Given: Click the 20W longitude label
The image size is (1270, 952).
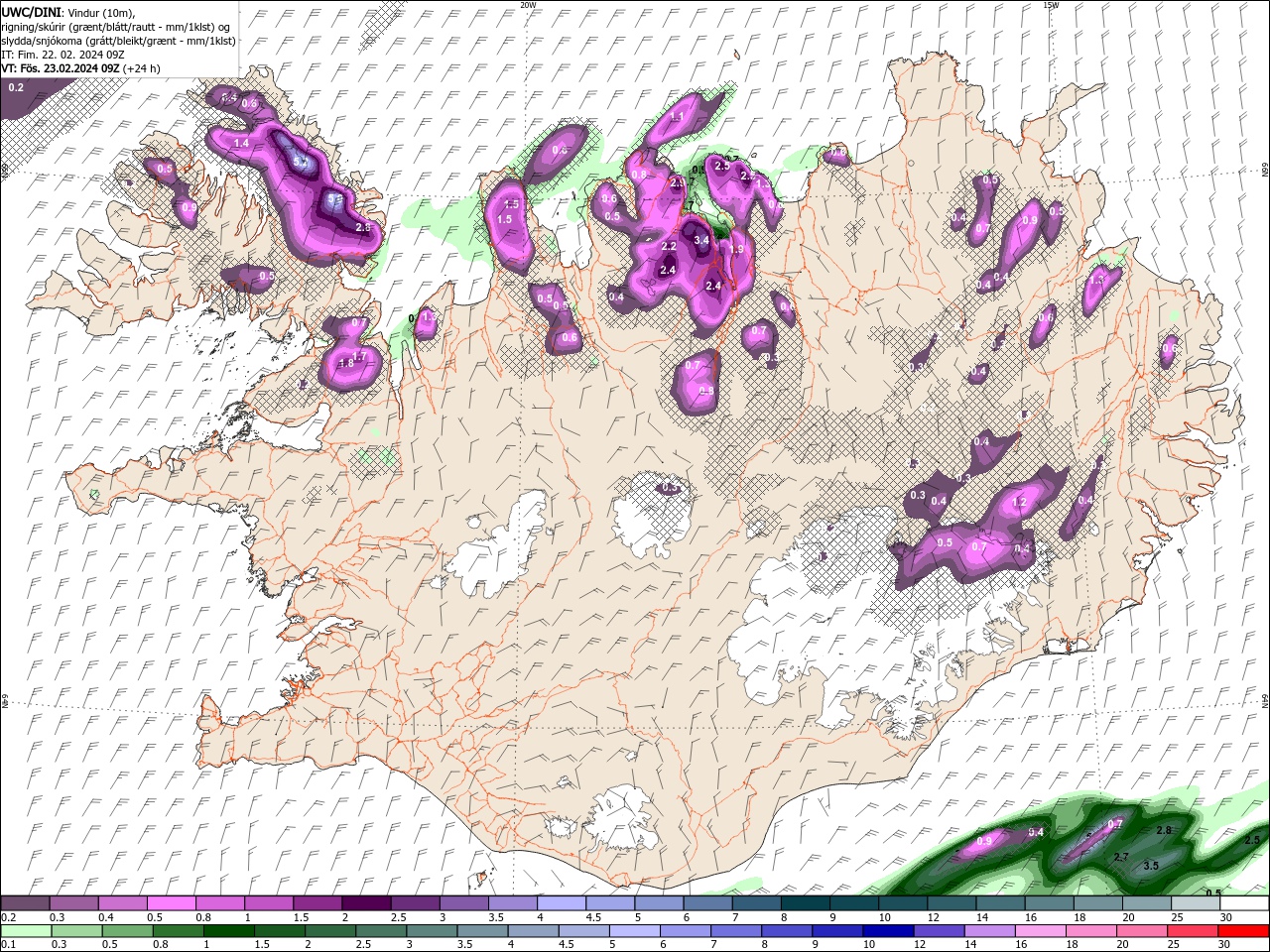Looking at the screenshot, I should tap(528, 5).
